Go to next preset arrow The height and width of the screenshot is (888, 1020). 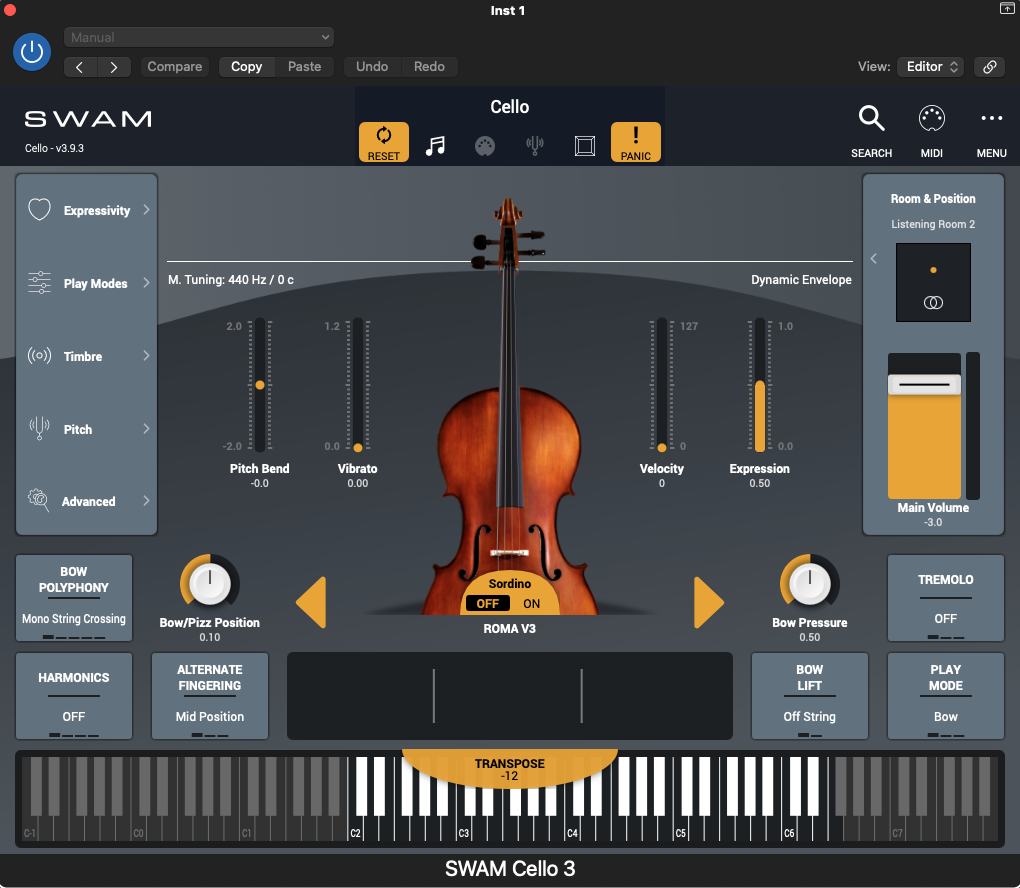(114, 67)
